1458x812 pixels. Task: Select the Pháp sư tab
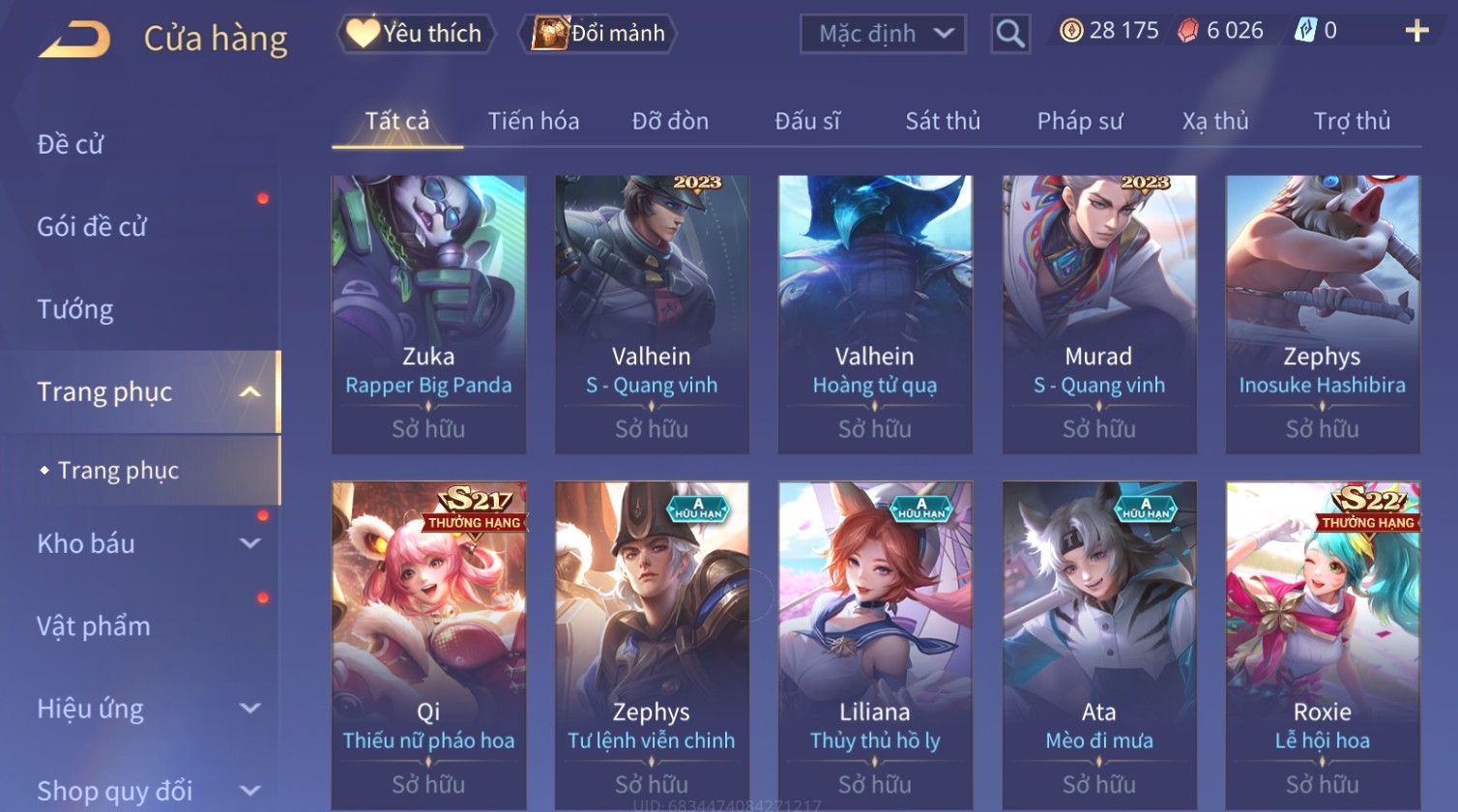1080,121
